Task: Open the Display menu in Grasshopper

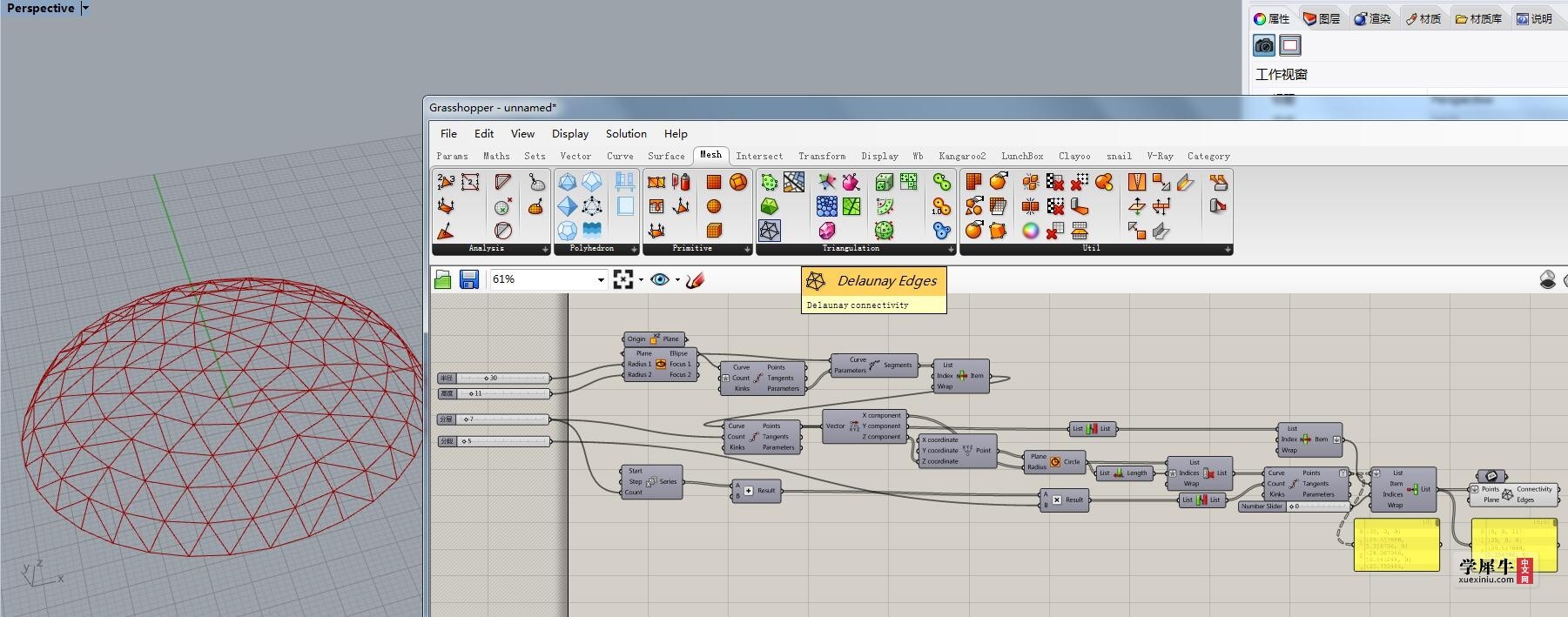Action: [x=570, y=133]
